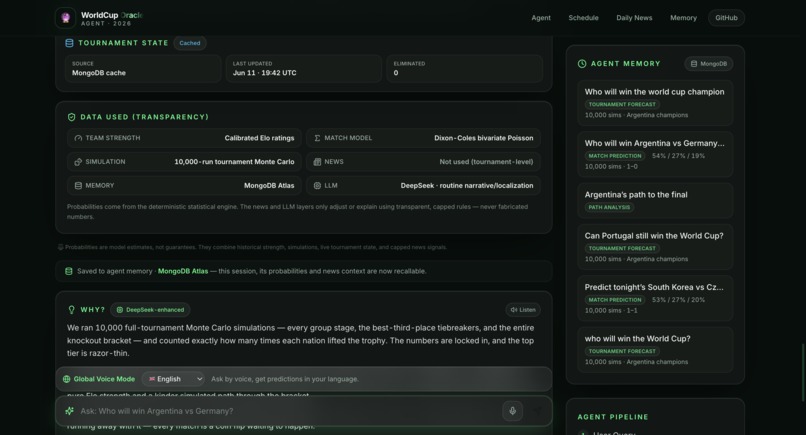Click the 'Jun 11 · 19:42 UTC' value
This screenshot has width=806, height=435.
coord(265,73)
